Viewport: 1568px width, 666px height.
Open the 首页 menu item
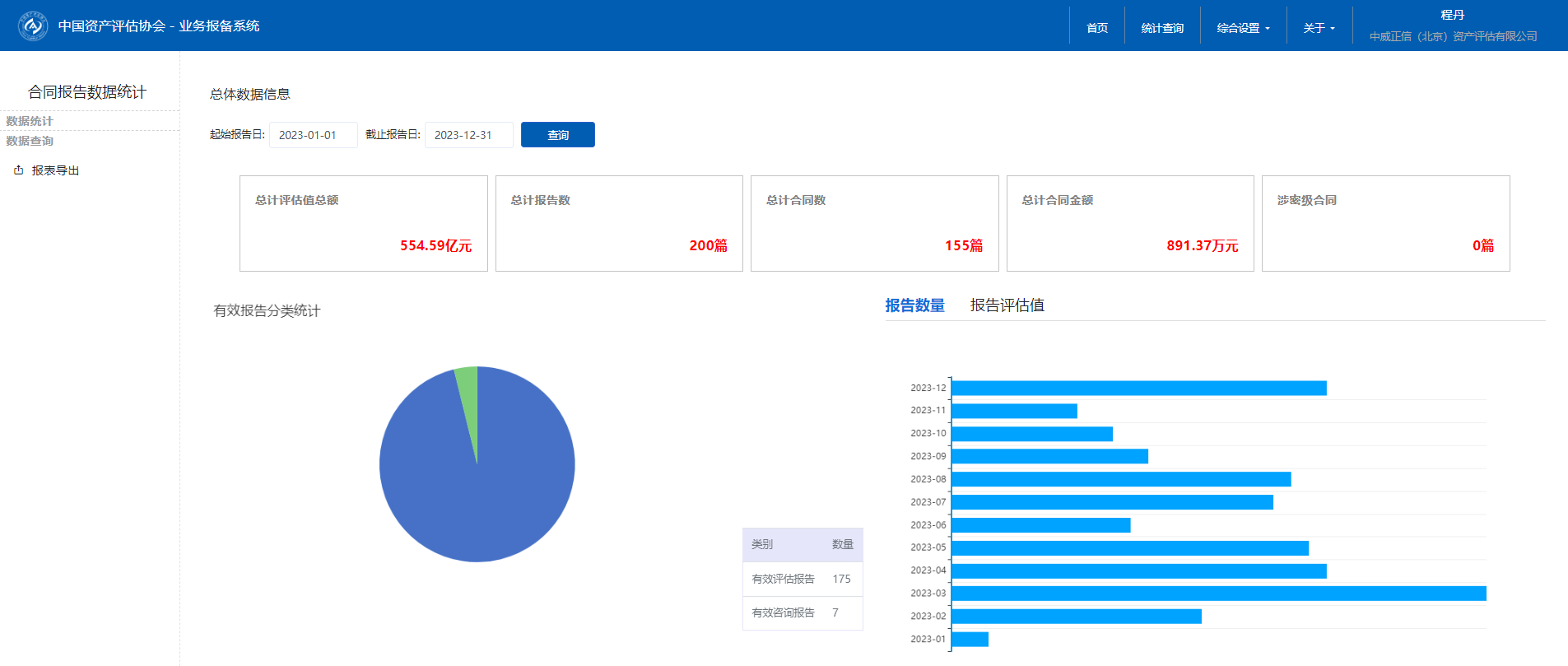(1096, 28)
